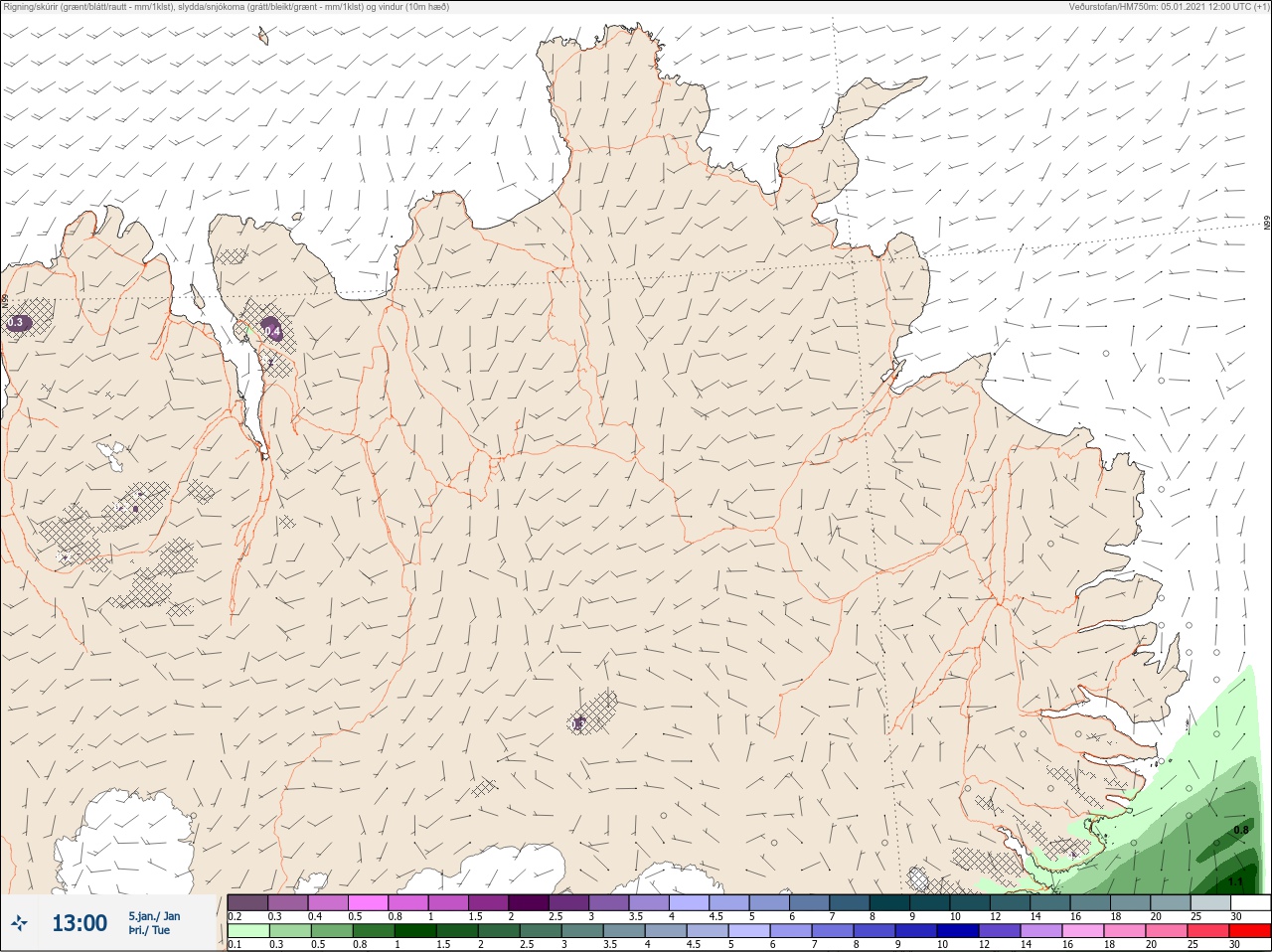
Task: Click the "Þri./ Tue" weekday text
Action: tap(149, 930)
